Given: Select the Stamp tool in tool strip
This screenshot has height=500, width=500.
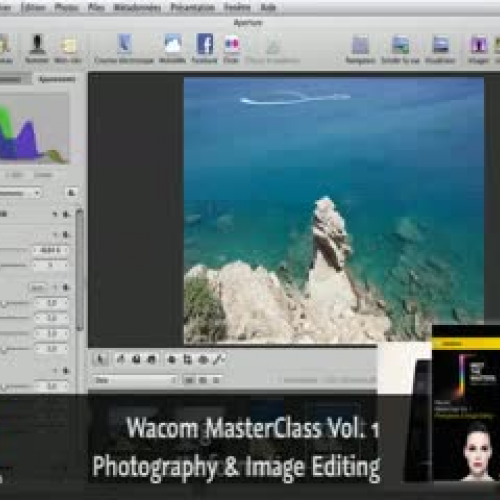Looking at the screenshot, I should click(x=152, y=359).
